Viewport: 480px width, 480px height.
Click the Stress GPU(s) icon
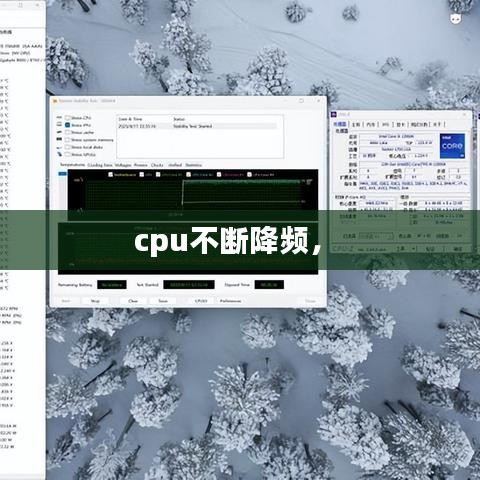tap(59, 154)
